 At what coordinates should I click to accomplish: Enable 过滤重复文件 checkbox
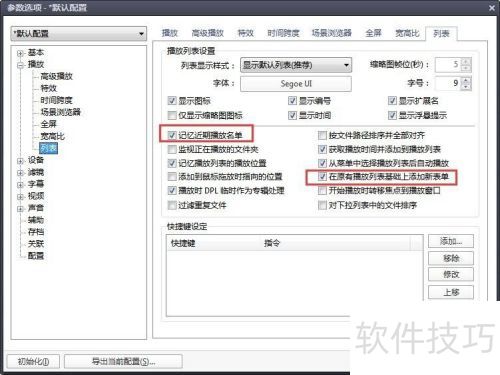172,205
